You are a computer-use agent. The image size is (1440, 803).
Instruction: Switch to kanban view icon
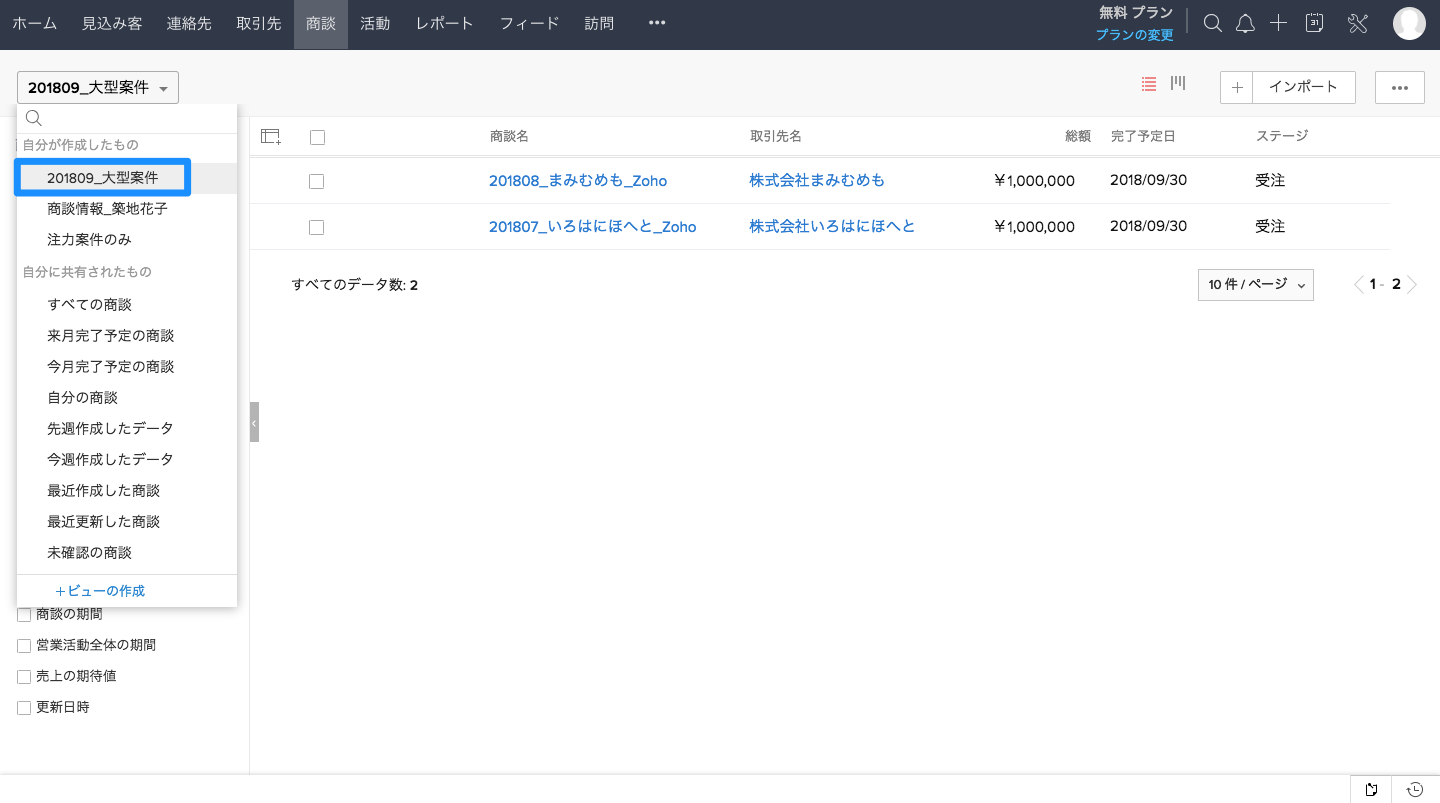click(x=1178, y=83)
